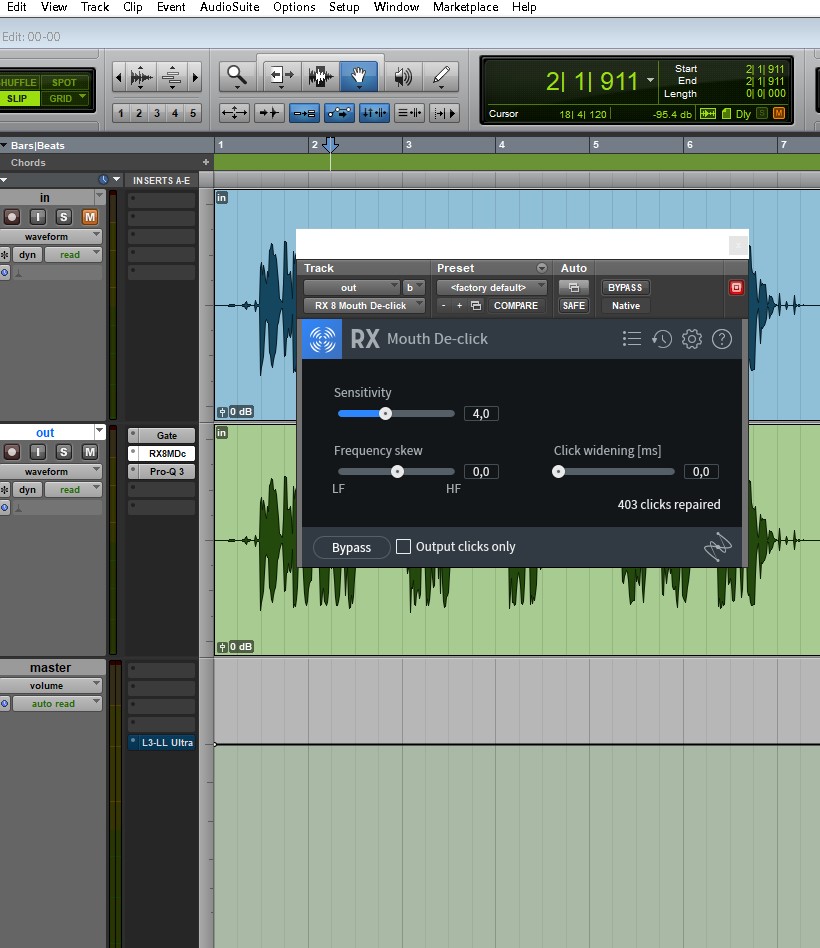Open 'out' track automation mode read
Viewport: 820px width, 948px height.
click(x=73, y=490)
